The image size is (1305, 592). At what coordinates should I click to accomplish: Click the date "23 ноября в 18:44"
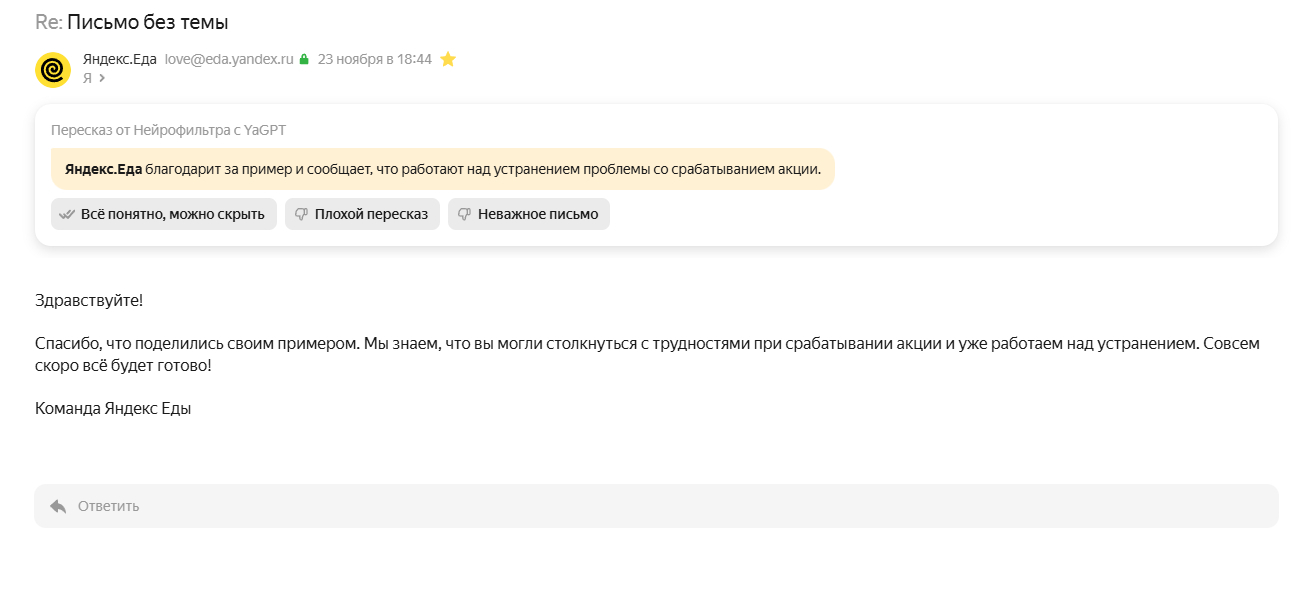click(x=375, y=59)
